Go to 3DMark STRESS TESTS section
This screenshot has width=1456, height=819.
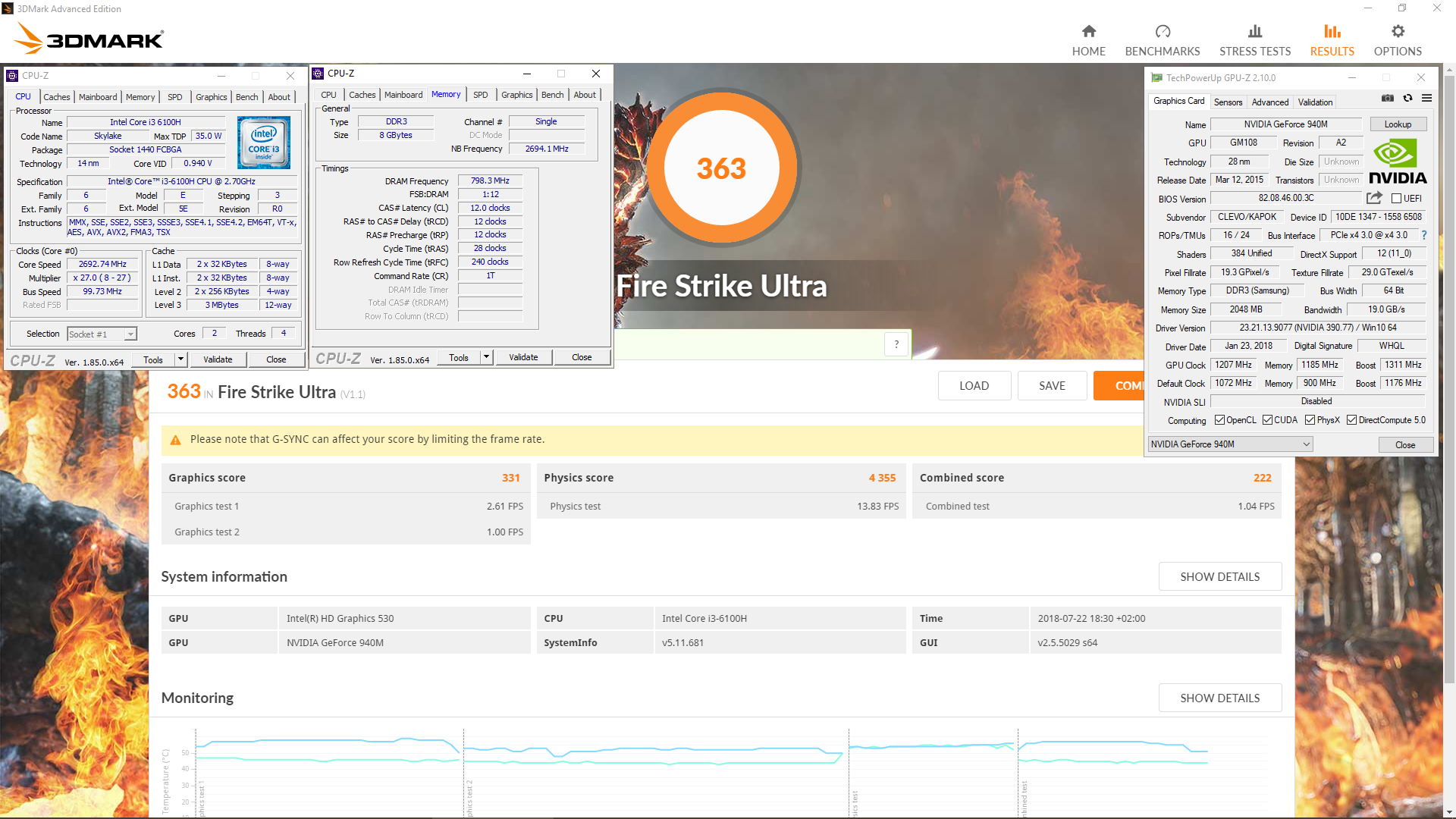click(x=1255, y=40)
